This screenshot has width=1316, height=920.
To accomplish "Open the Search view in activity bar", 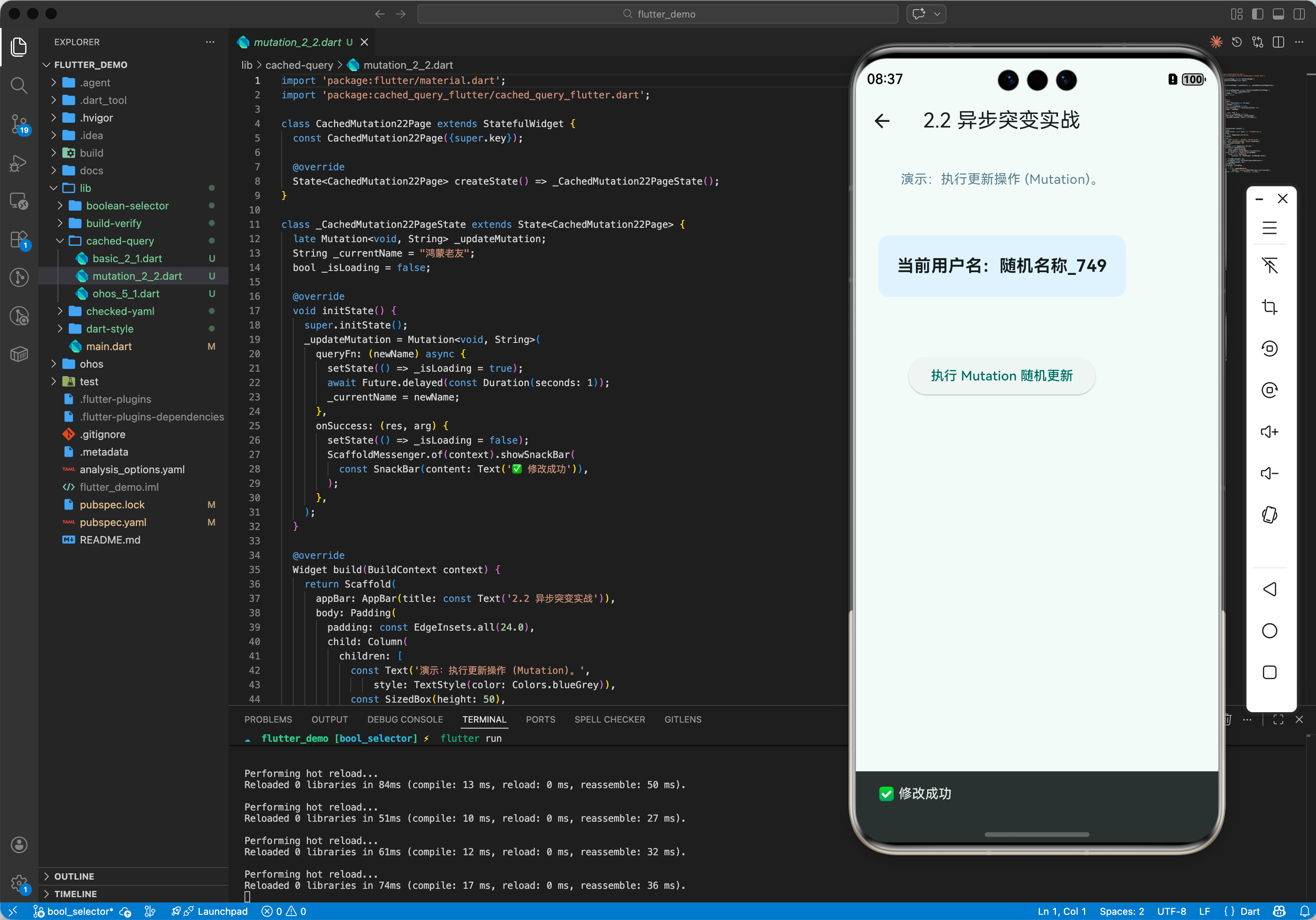I will [x=19, y=86].
